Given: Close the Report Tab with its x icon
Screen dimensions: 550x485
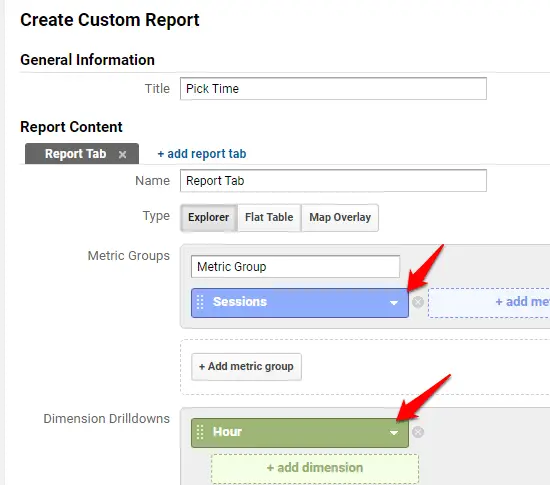Looking at the screenshot, I should (122, 155).
